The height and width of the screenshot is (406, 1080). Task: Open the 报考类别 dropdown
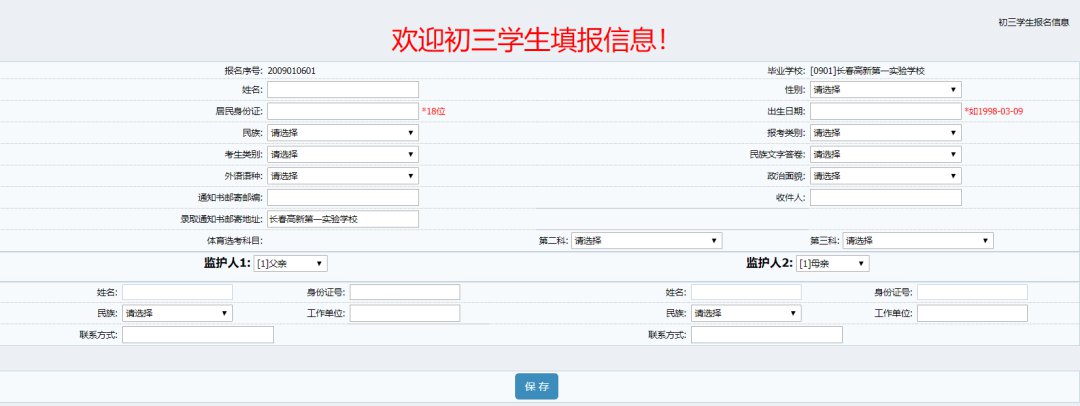pyautogui.click(x=885, y=133)
